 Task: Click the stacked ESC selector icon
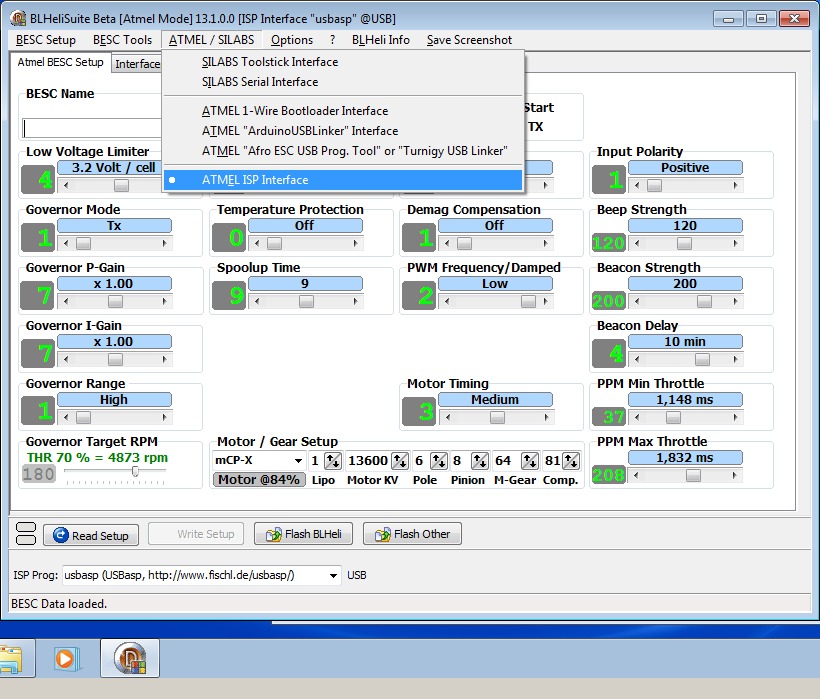pyautogui.click(x=26, y=534)
